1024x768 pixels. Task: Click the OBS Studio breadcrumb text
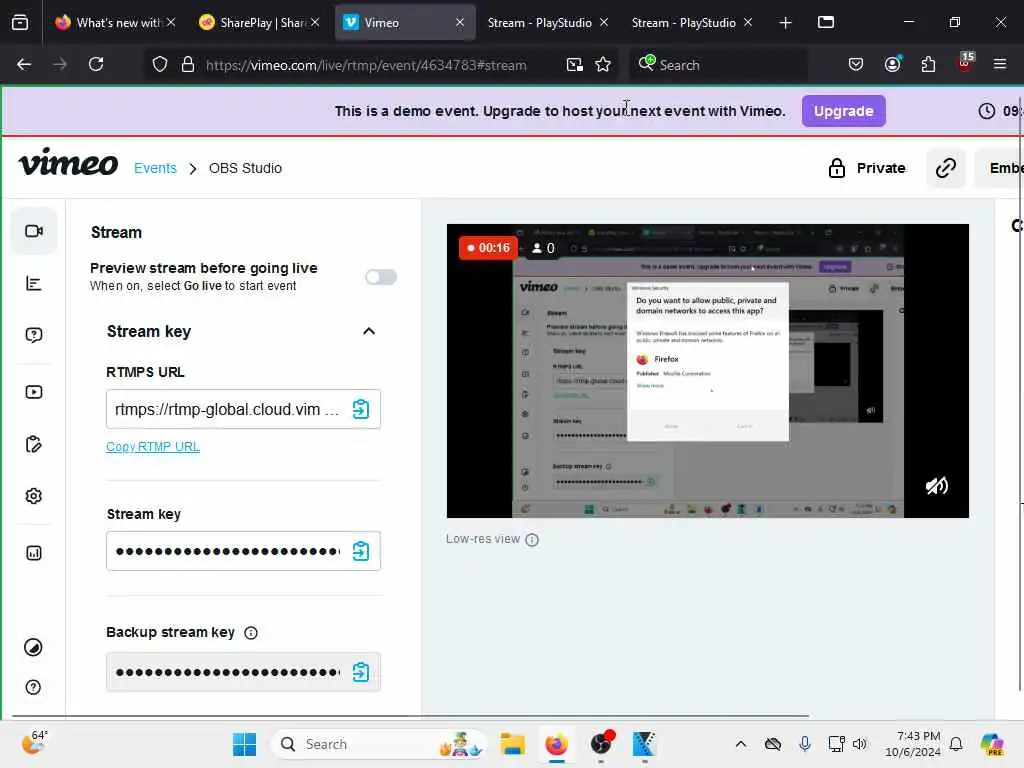pyautogui.click(x=246, y=168)
